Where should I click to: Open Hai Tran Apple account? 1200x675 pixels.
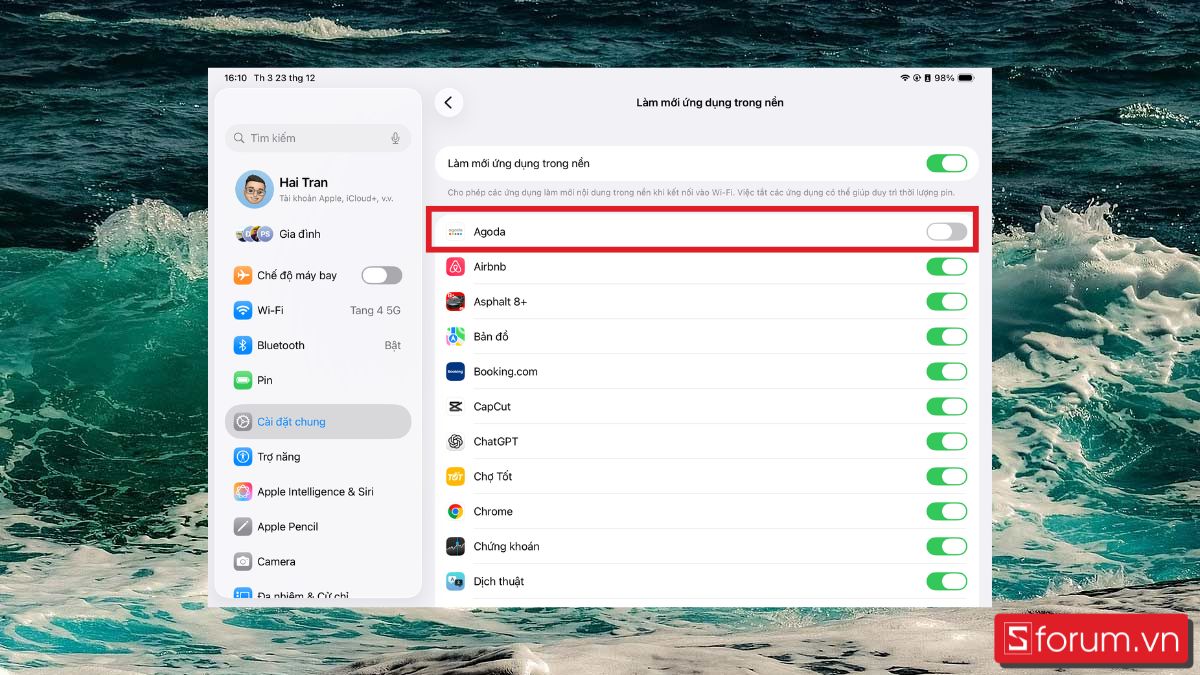tap(318, 188)
